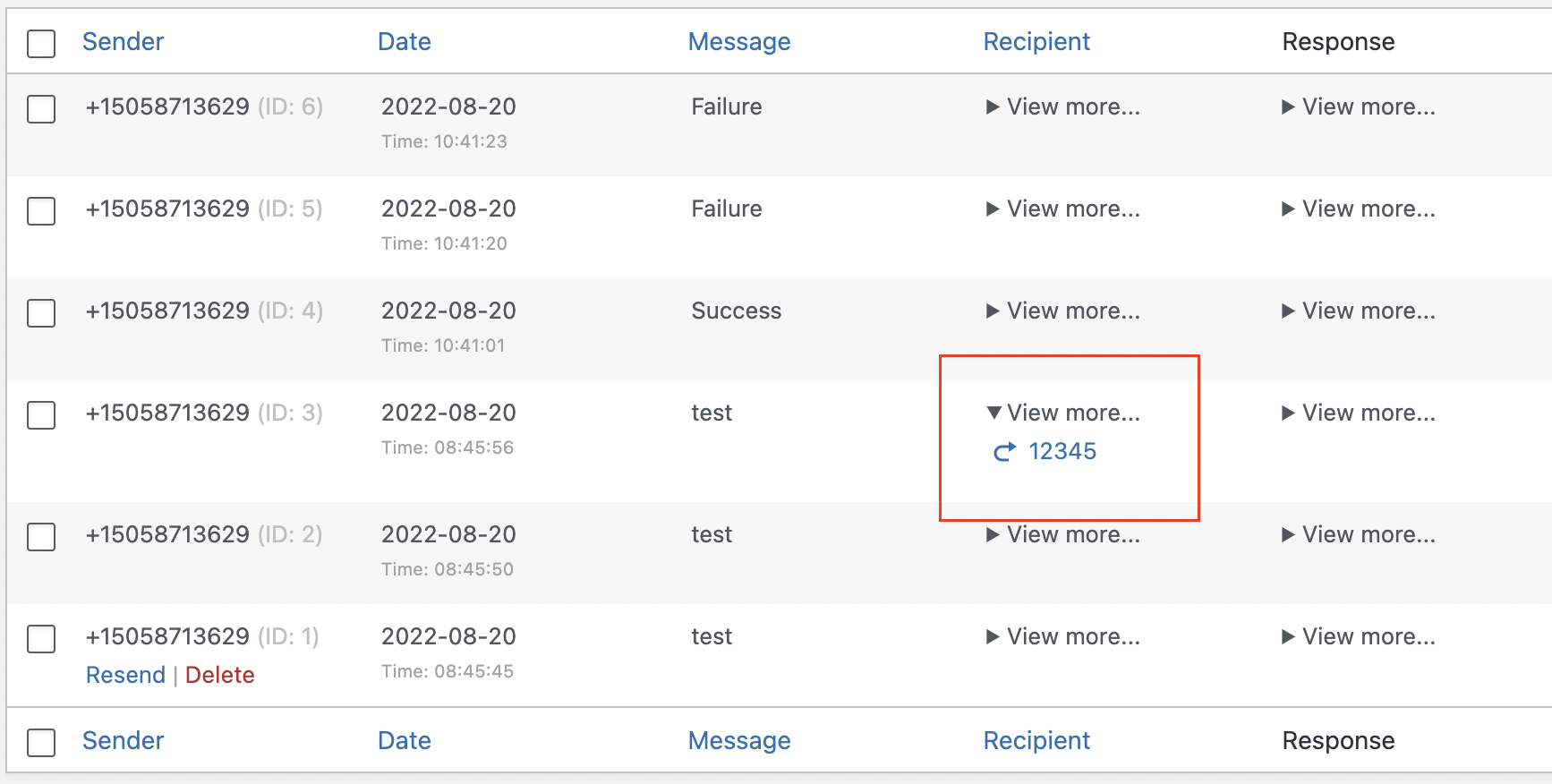Open recipient number 12345 link
Viewport: 1552px width, 784px height.
tap(1062, 451)
